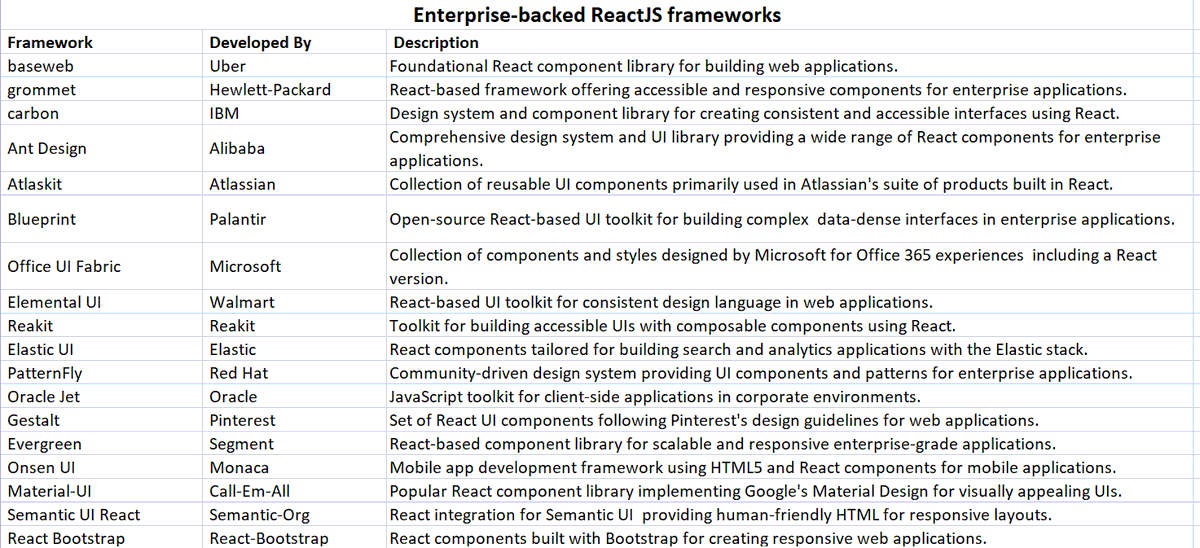Select the 'Ant Design' cell
The image size is (1200, 548).
pyautogui.click(x=102, y=148)
